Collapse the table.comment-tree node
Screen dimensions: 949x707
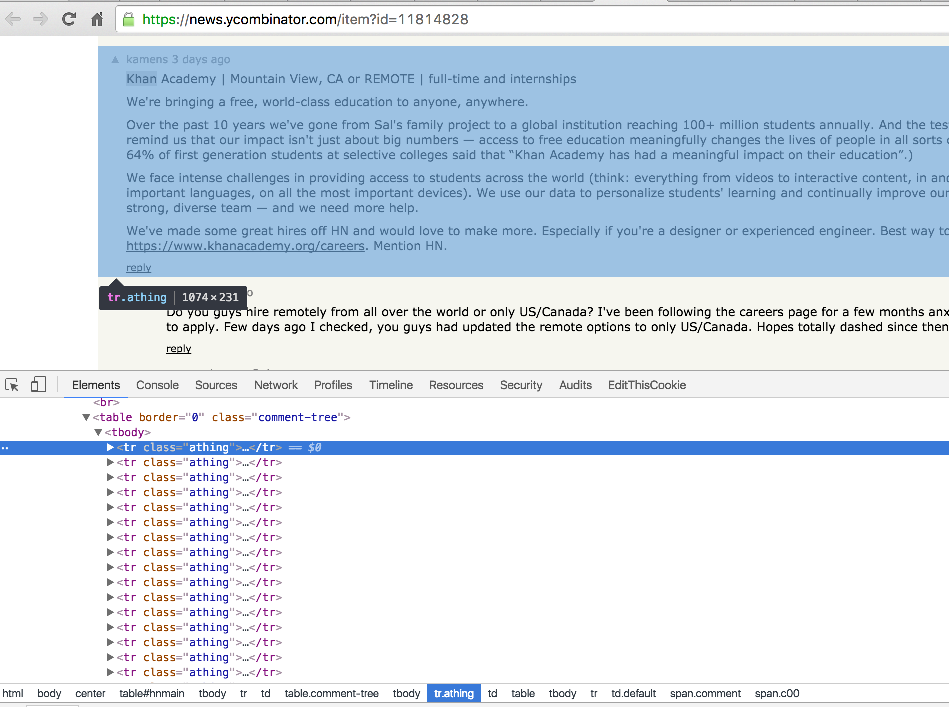coord(86,418)
